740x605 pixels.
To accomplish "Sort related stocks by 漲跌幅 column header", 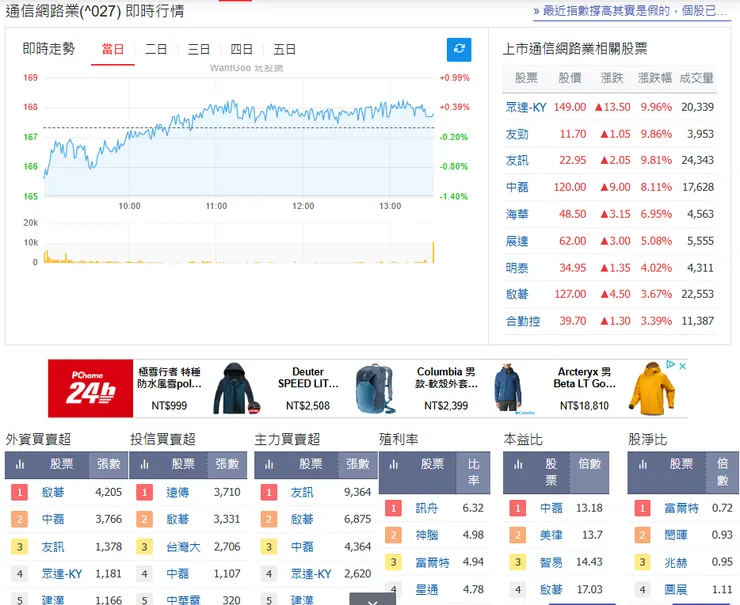I will [x=655, y=78].
